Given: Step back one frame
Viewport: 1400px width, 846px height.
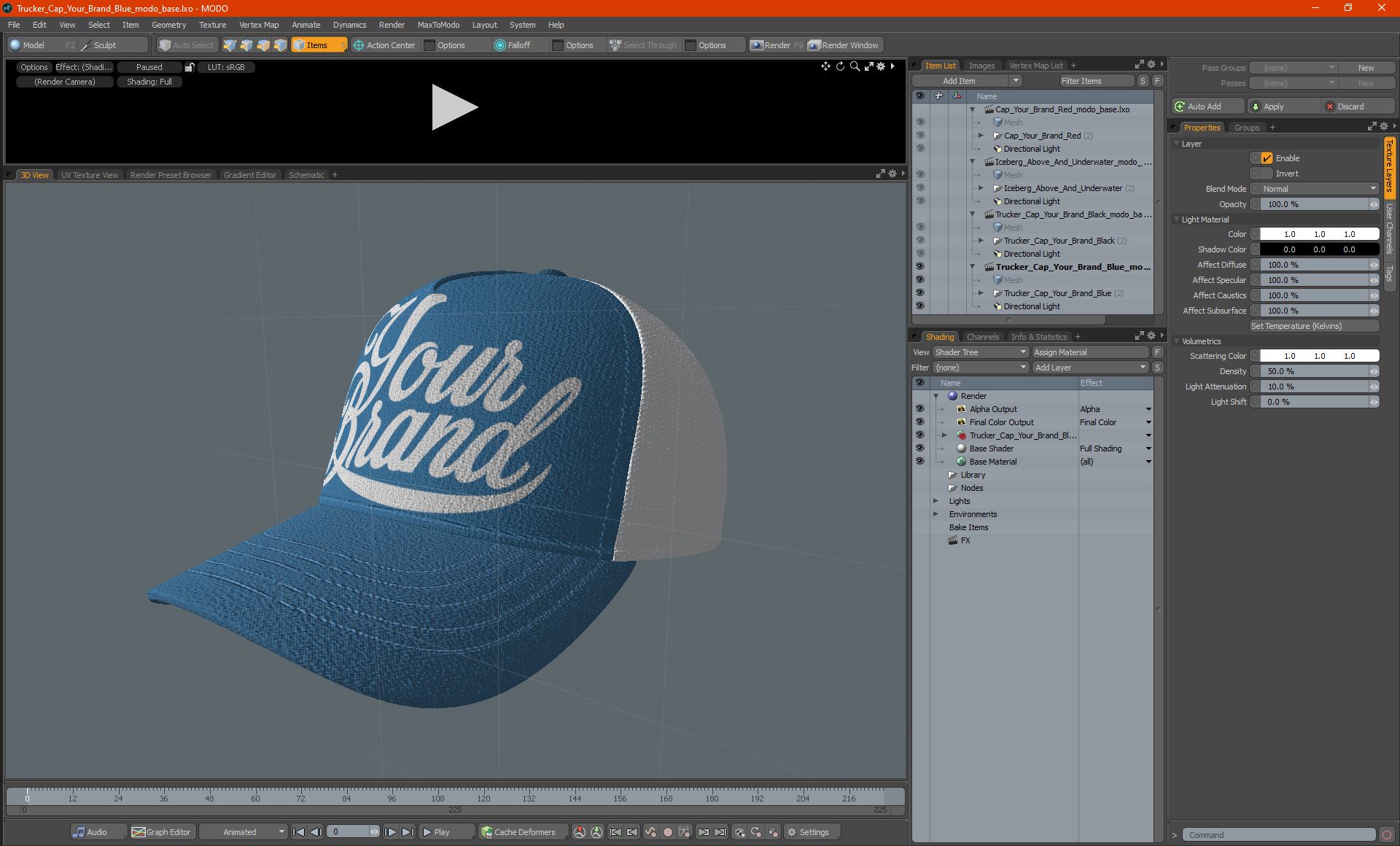Looking at the screenshot, I should click(316, 832).
